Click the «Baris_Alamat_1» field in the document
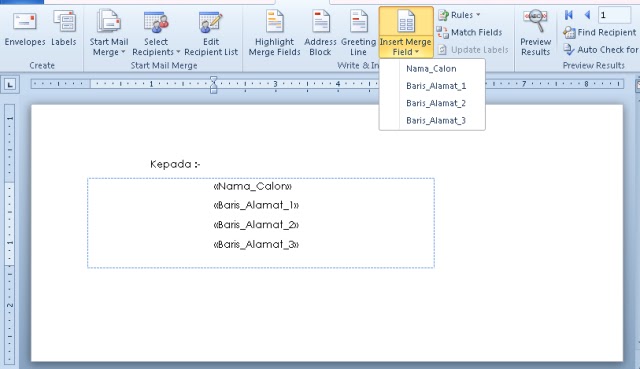This screenshot has height=369, width=640. point(256,205)
